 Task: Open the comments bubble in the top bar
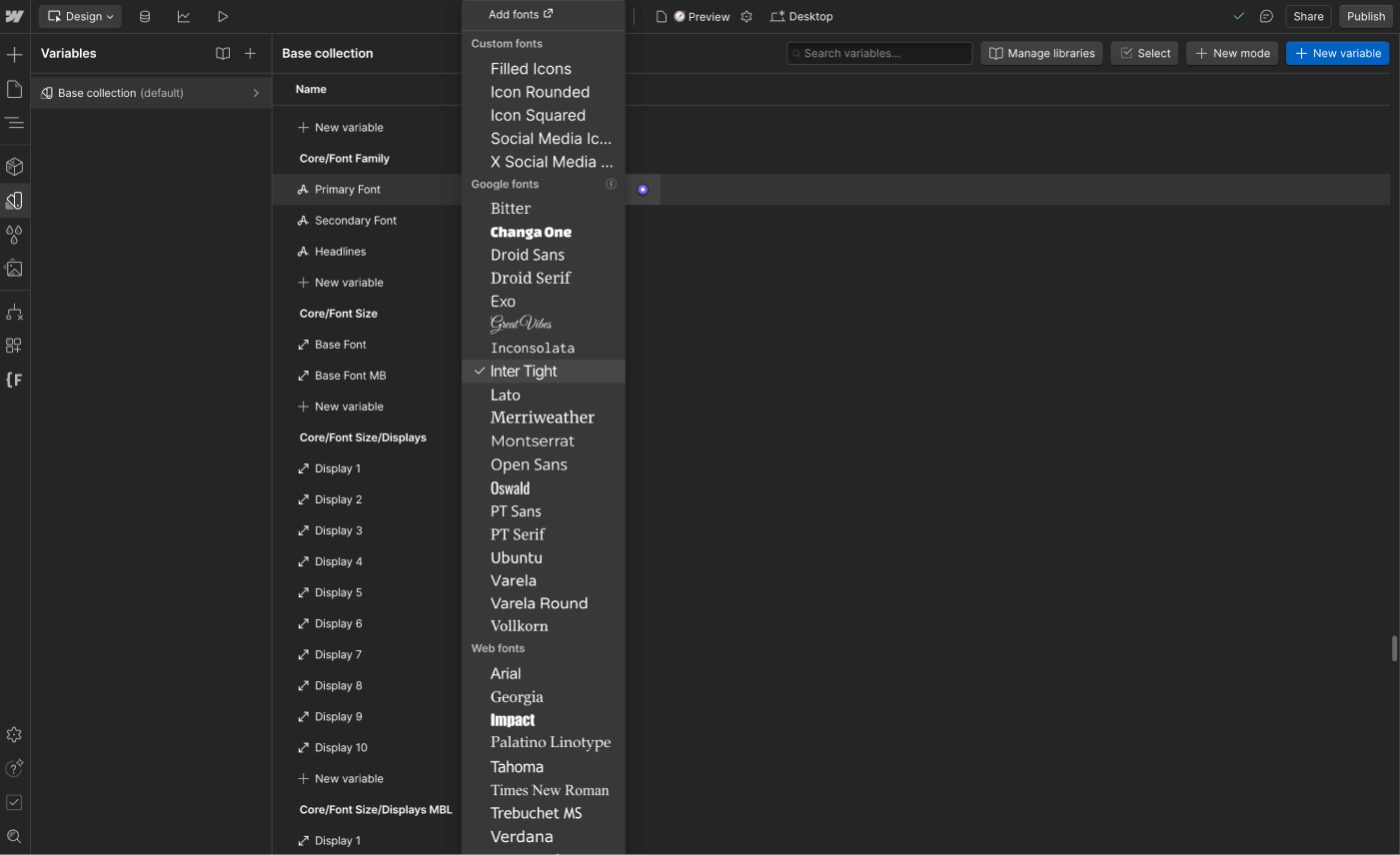pyautogui.click(x=1268, y=16)
